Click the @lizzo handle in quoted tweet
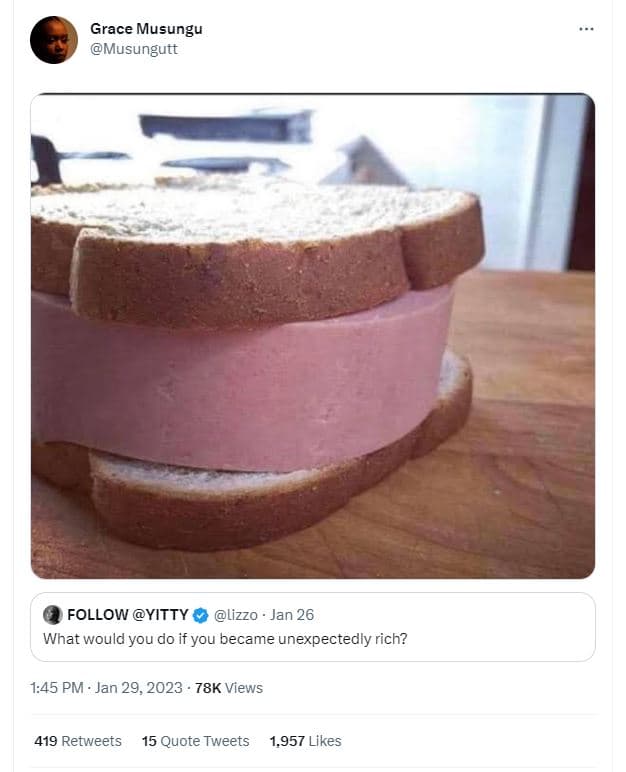This screenshot has width=626, height=772. pyautogui.click(x=235, y=615)
